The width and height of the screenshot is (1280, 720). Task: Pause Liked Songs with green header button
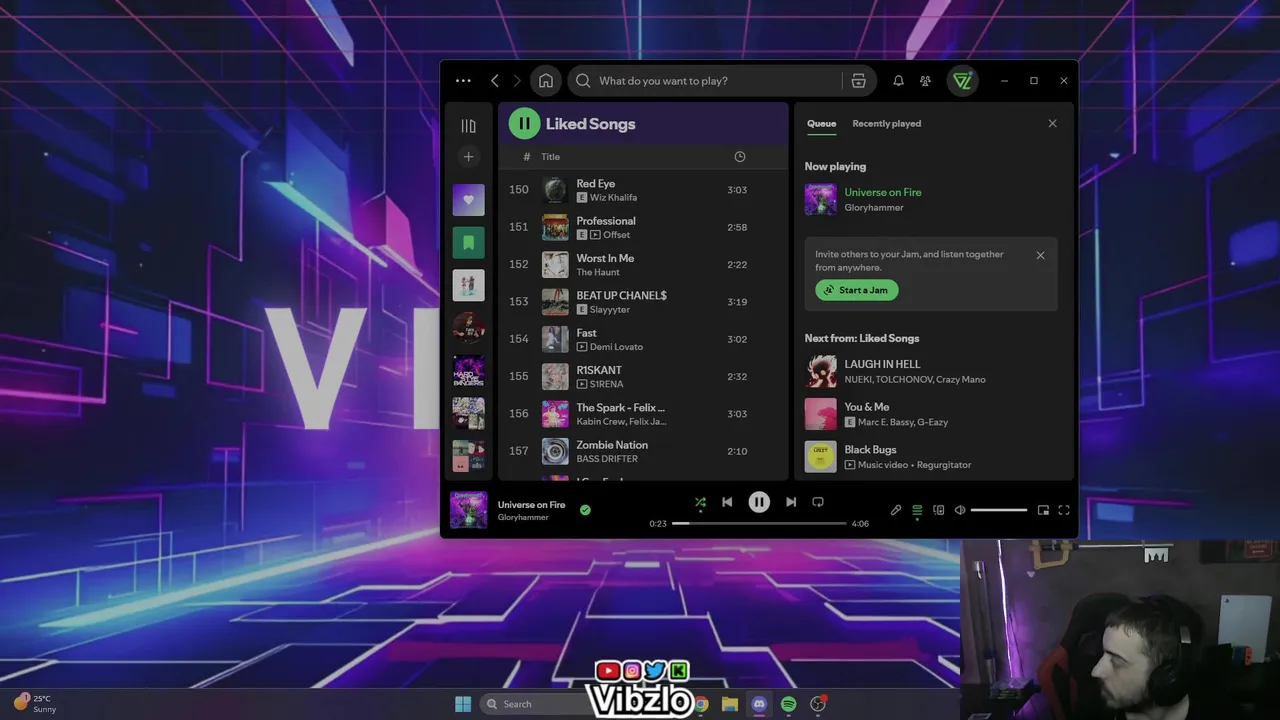(x=524, y=124)
